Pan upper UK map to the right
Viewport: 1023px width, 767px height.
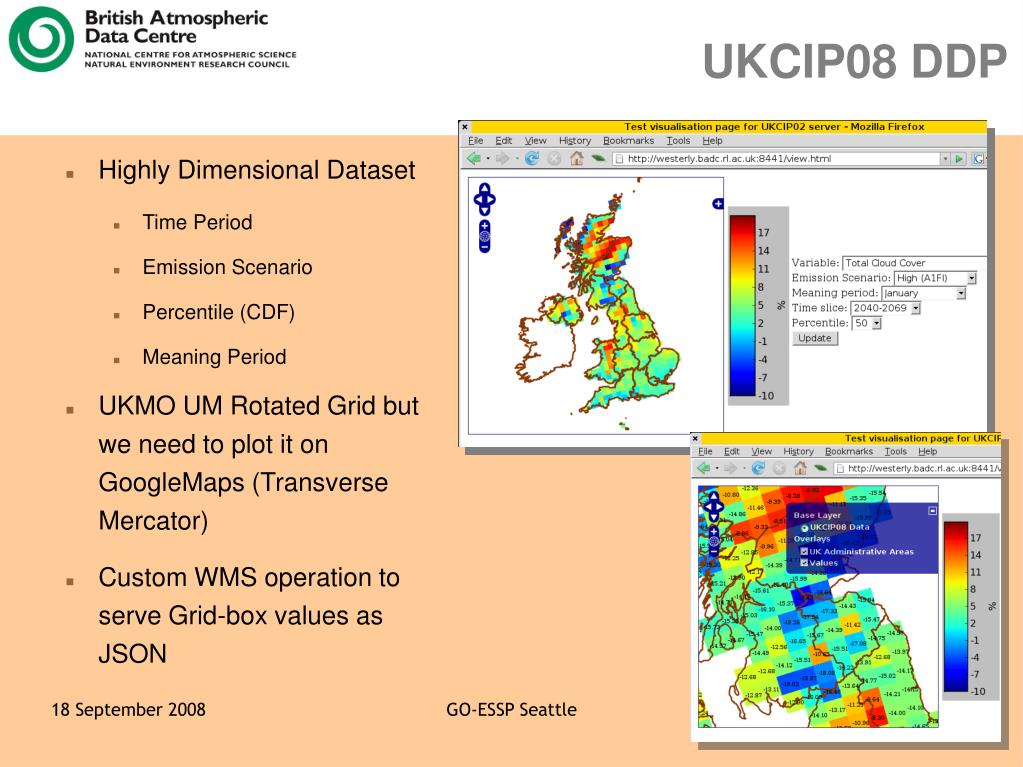[491, 200]
